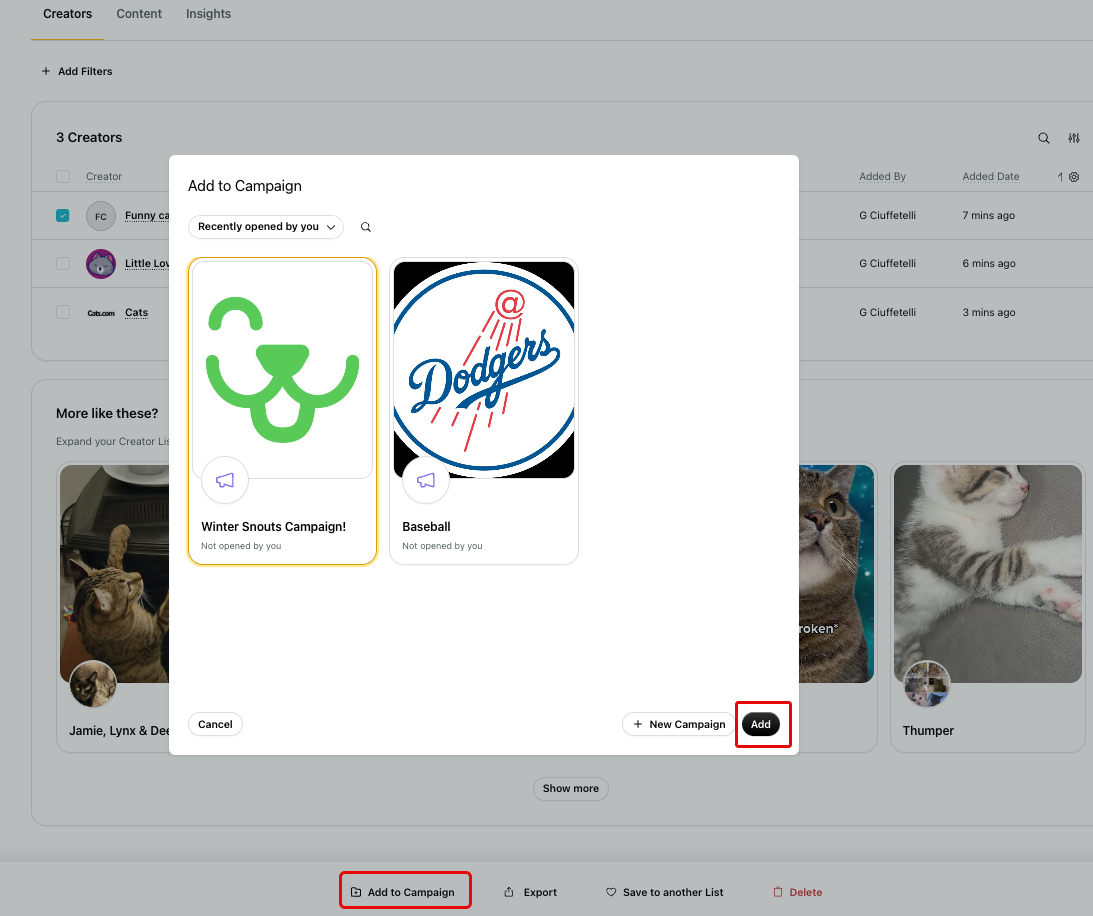
Task: Click '7 mins ago' added date cell
Action: pos(988,215)
